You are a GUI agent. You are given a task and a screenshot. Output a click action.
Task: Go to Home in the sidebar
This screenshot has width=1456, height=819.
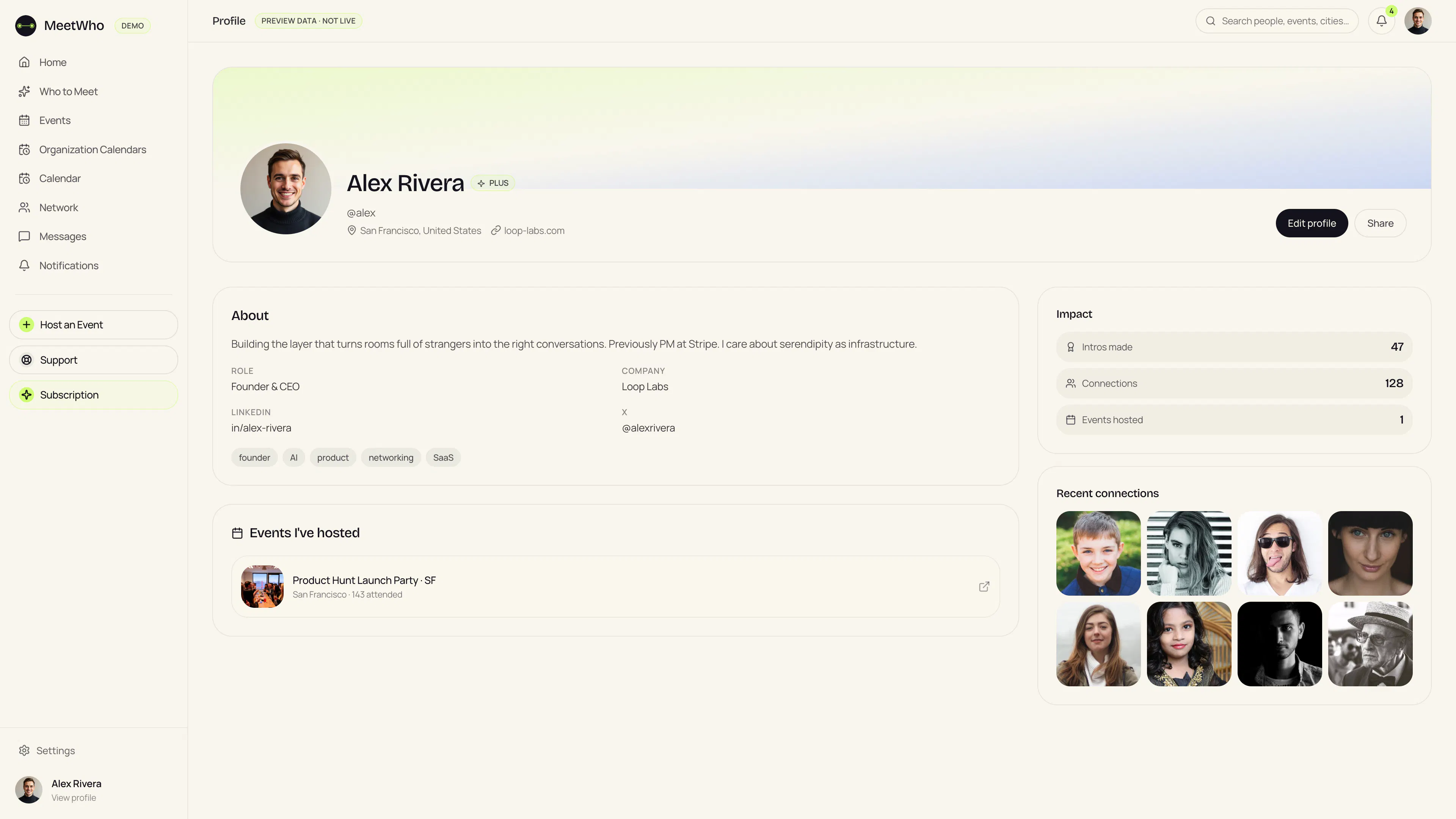coord(94,62)
